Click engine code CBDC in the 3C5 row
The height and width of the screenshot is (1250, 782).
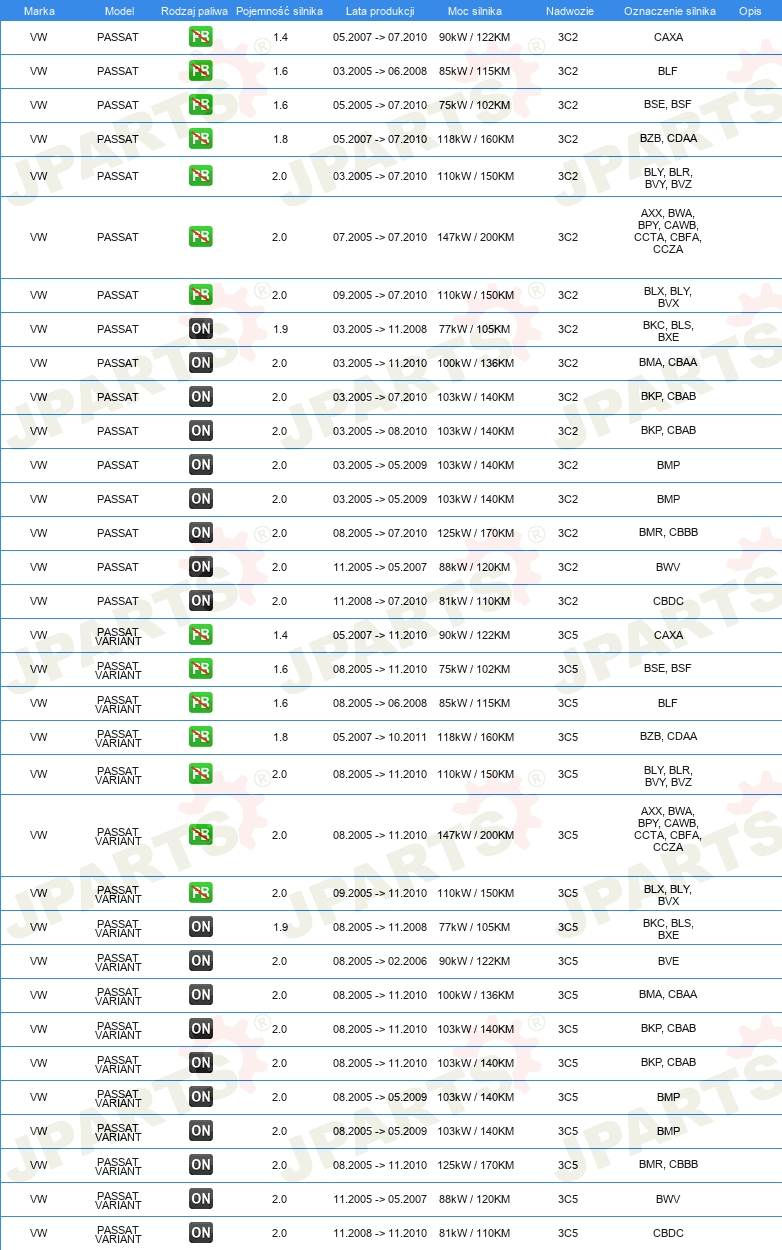click(x=668, y=1233)
